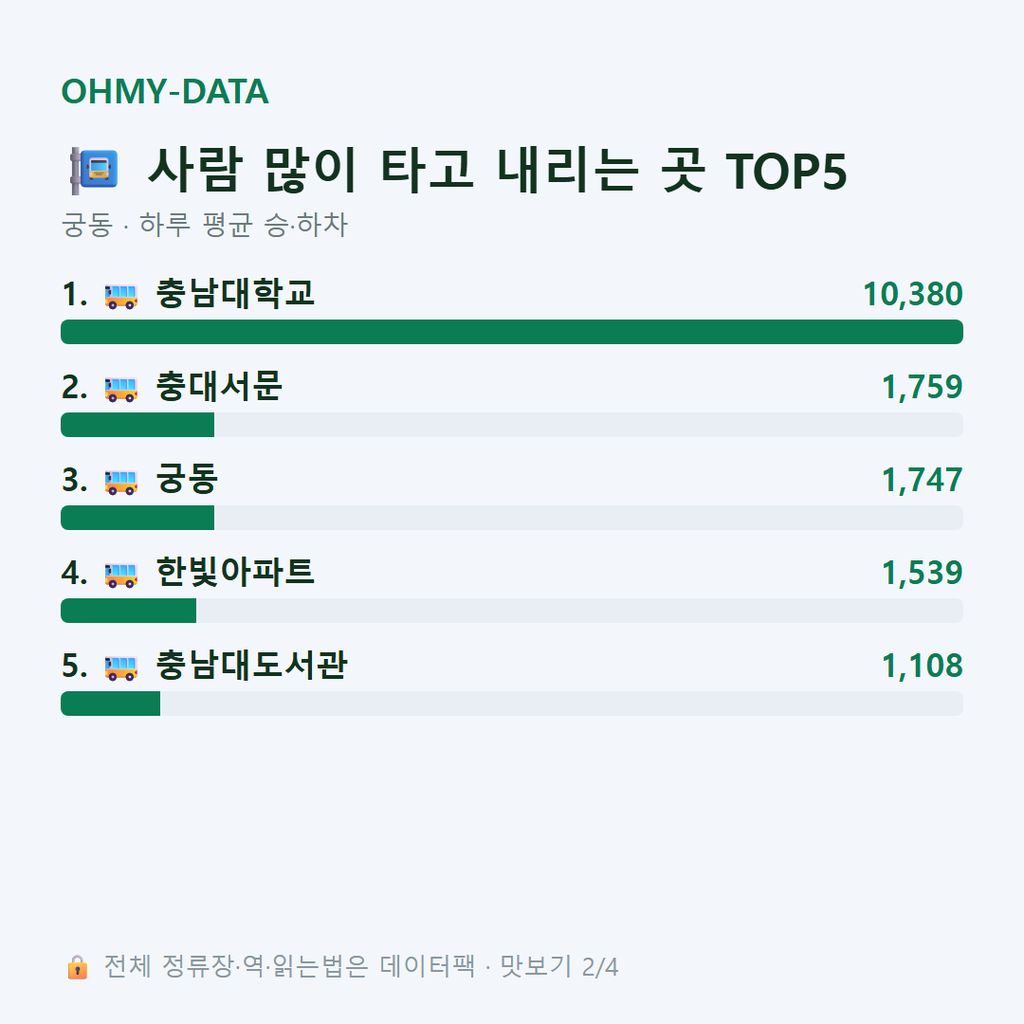Select the 충남대도서관 station name

tap(251, 665)
